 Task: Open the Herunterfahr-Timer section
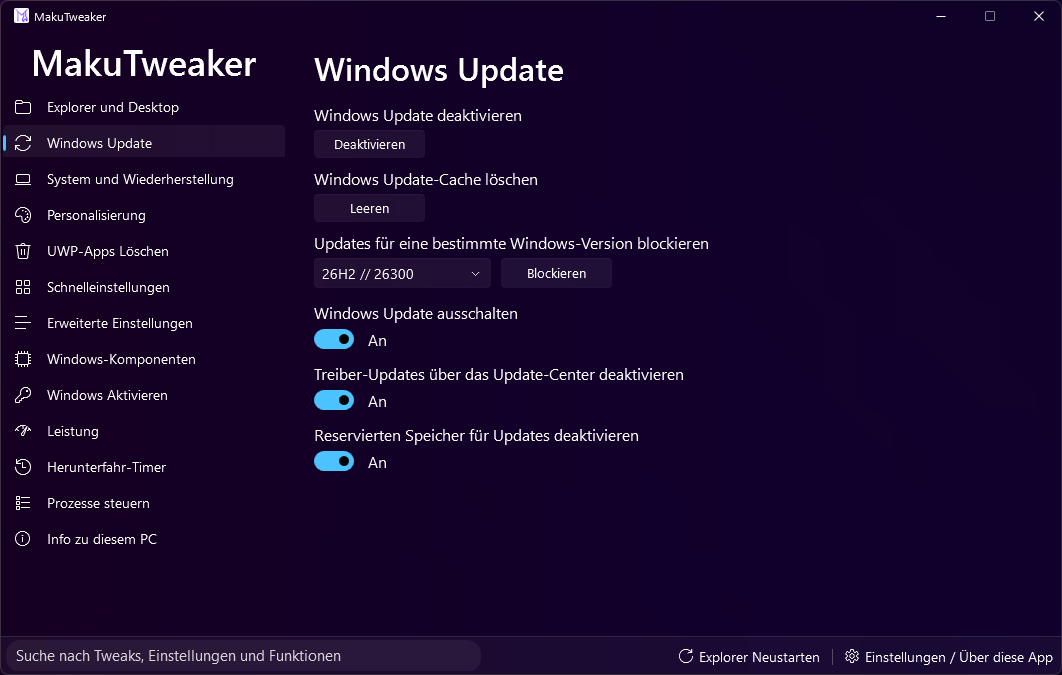[144, 467]
